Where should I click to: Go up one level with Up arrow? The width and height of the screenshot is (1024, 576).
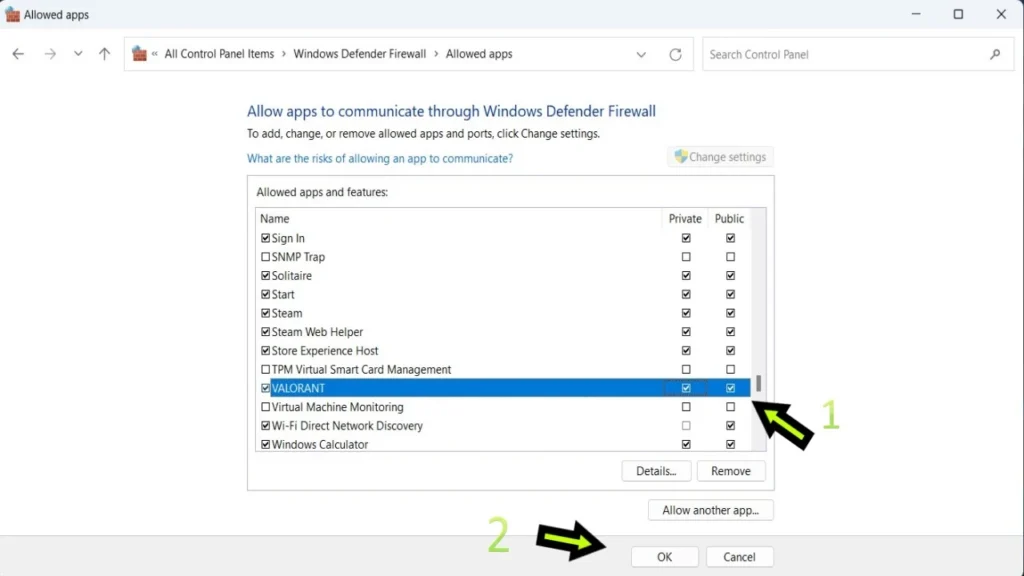[104, 54]
